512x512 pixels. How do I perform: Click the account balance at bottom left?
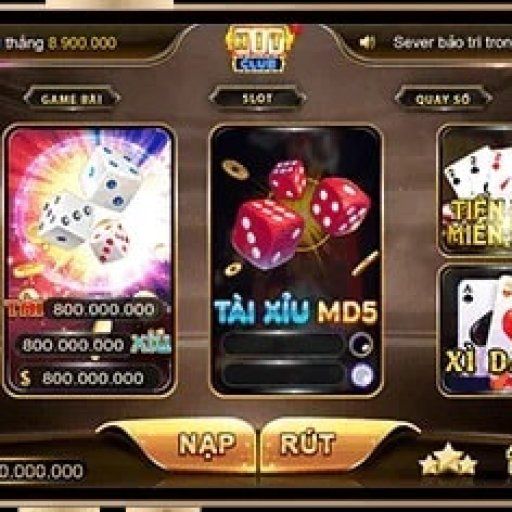tap(41, 471)
